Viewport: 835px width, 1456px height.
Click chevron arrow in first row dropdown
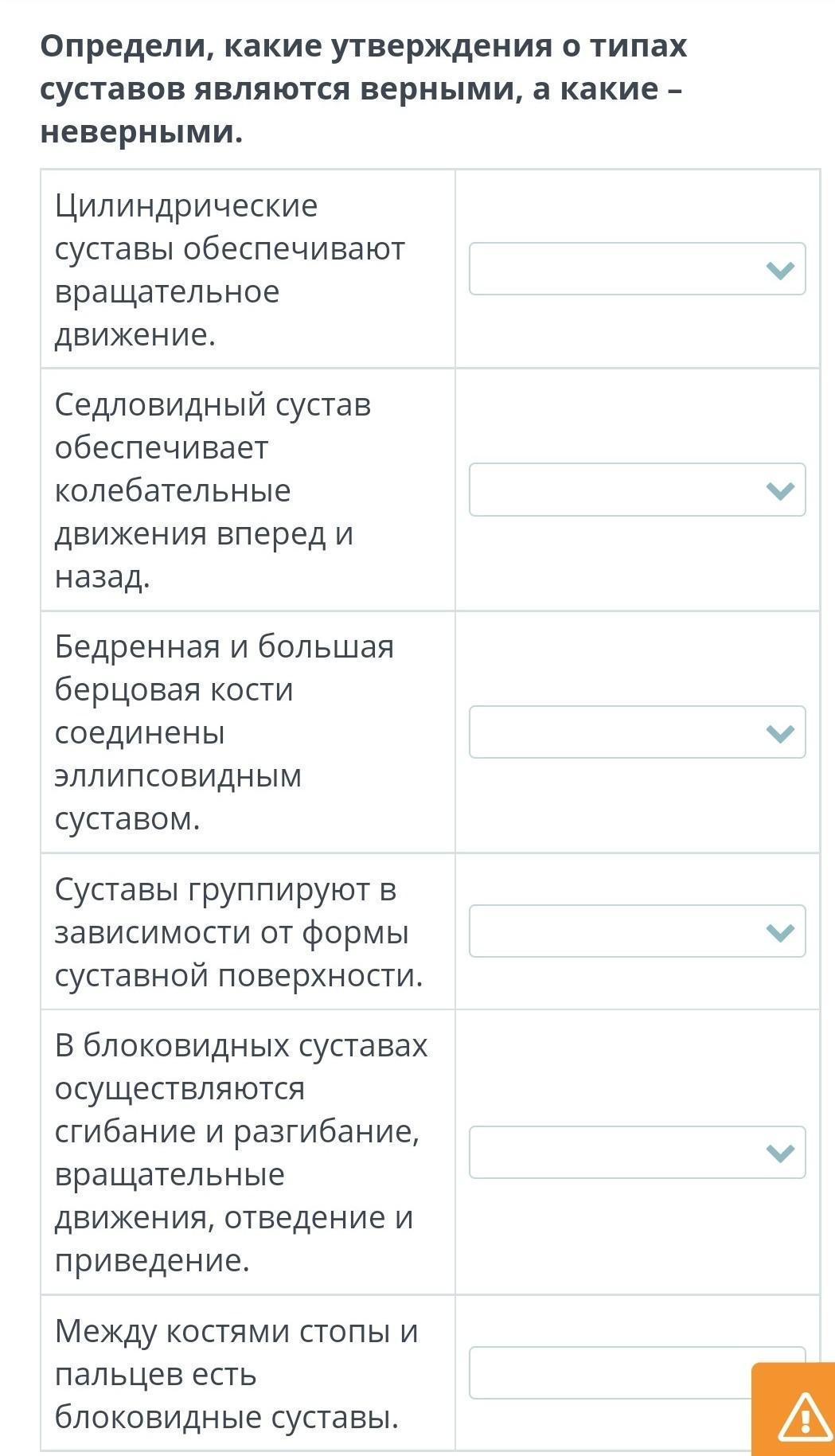[780, 270]
